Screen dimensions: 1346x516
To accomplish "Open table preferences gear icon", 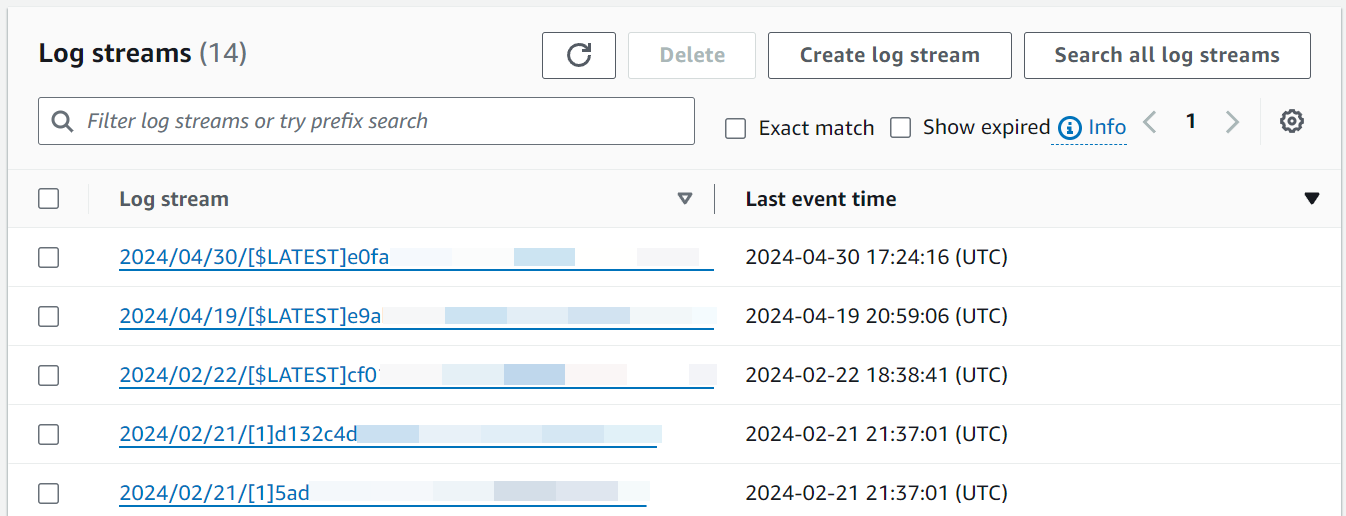I will [x=1292, y=122].
